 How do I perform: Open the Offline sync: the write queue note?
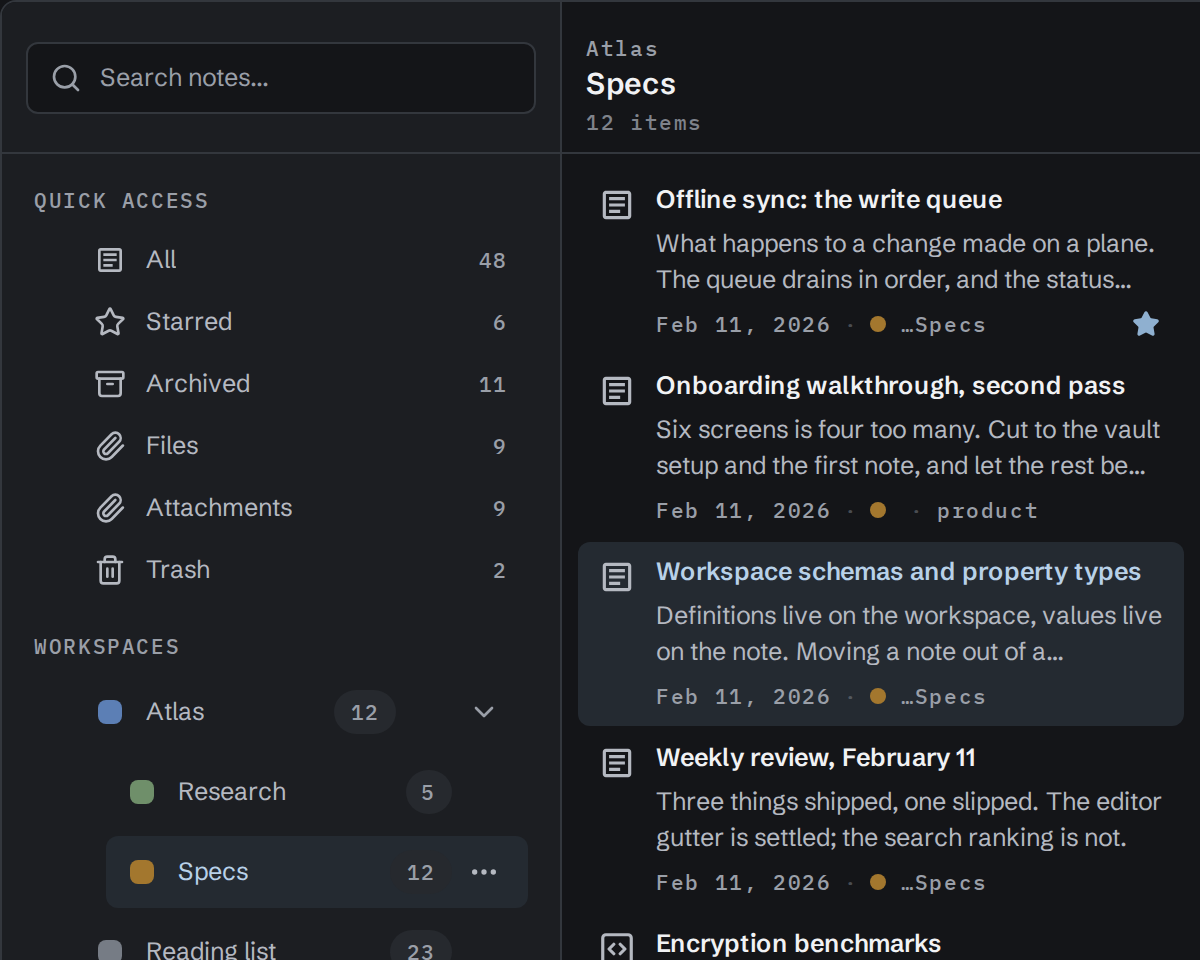pos(881,262)
